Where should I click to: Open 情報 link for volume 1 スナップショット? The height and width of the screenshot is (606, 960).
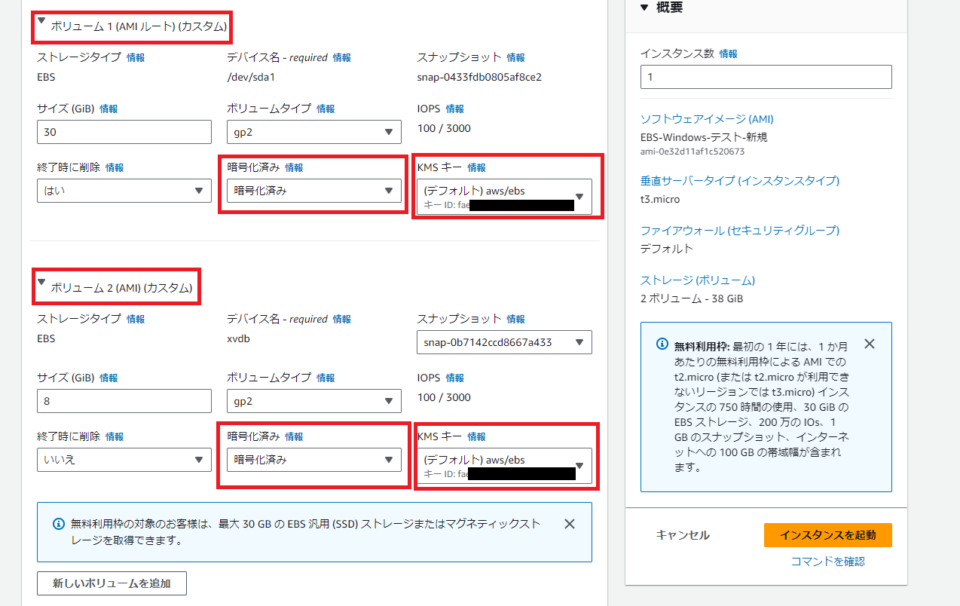(516, 58)
